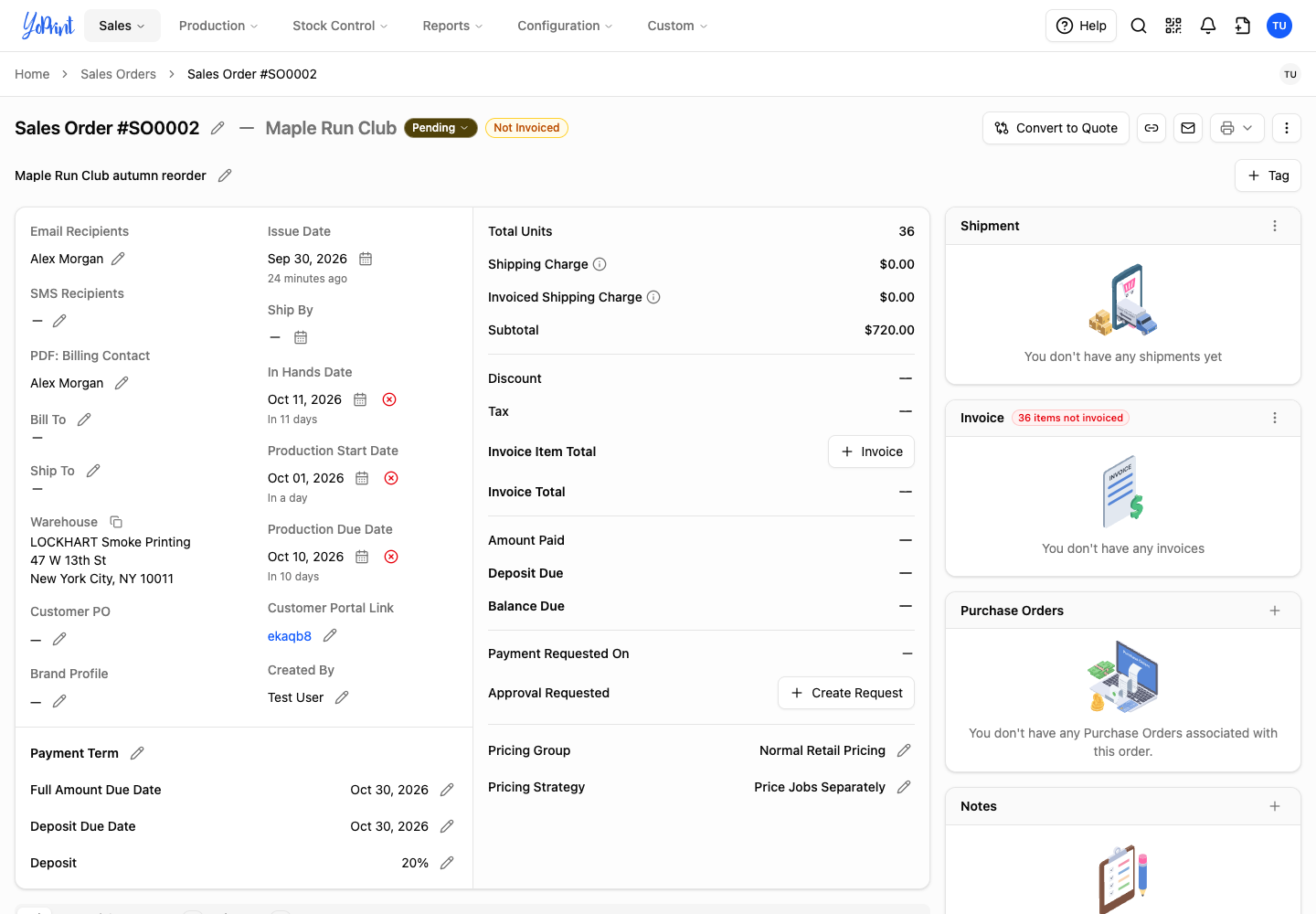The image size is (1316, 914).
Task: Open the Stock Control menu
Action: (x=340, y=26)
